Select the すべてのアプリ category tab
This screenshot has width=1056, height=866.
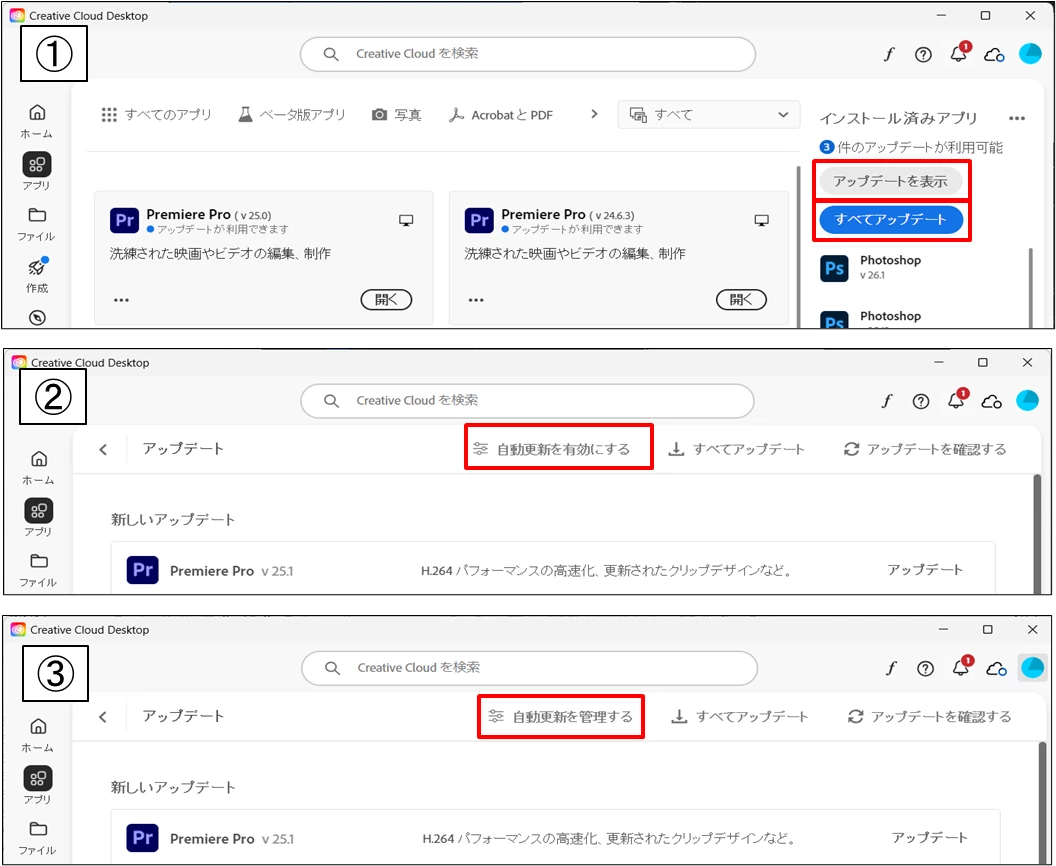coord(156,115)
